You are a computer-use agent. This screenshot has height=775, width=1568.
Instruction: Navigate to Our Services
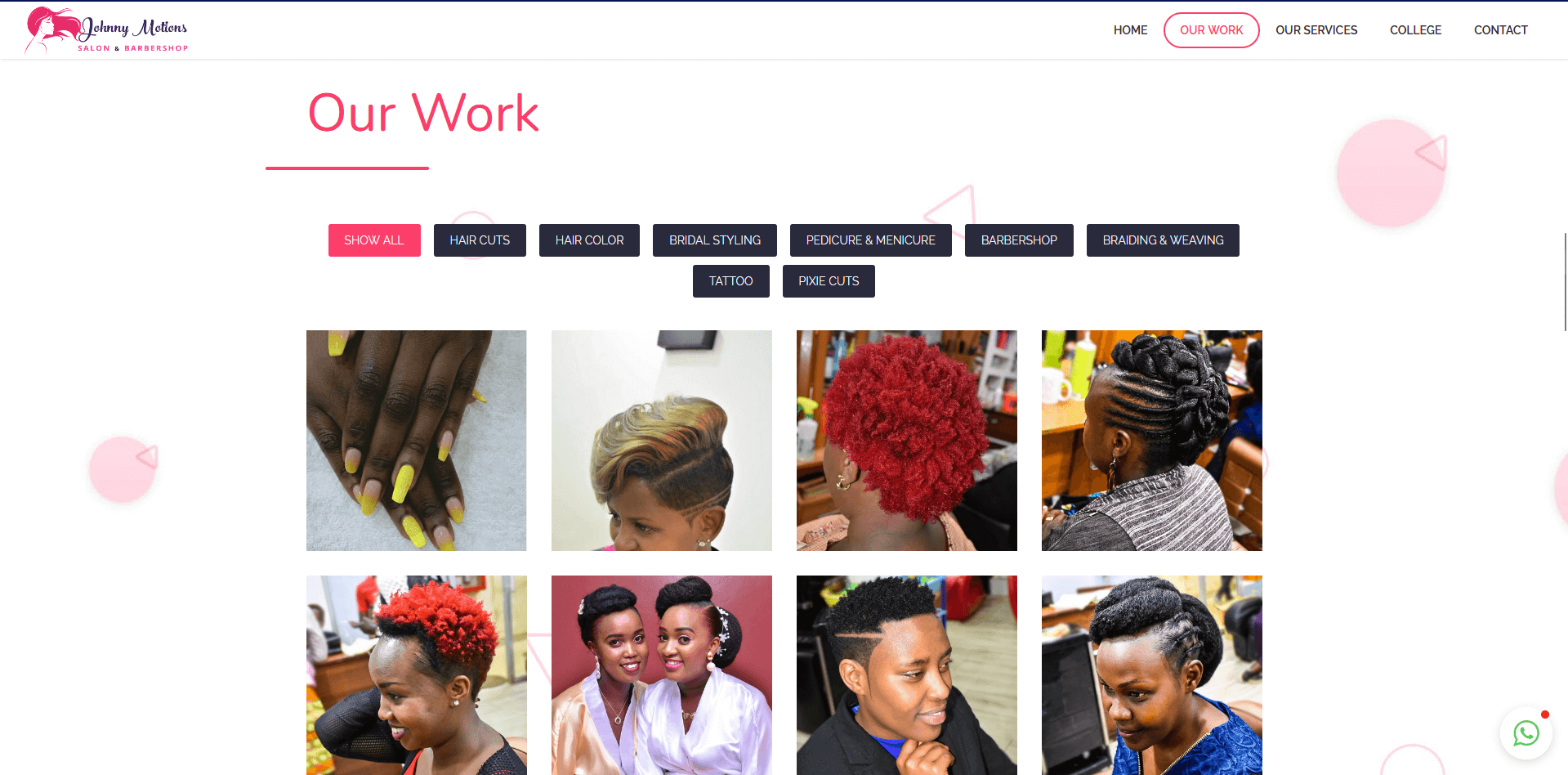[x=1316, y=30]
